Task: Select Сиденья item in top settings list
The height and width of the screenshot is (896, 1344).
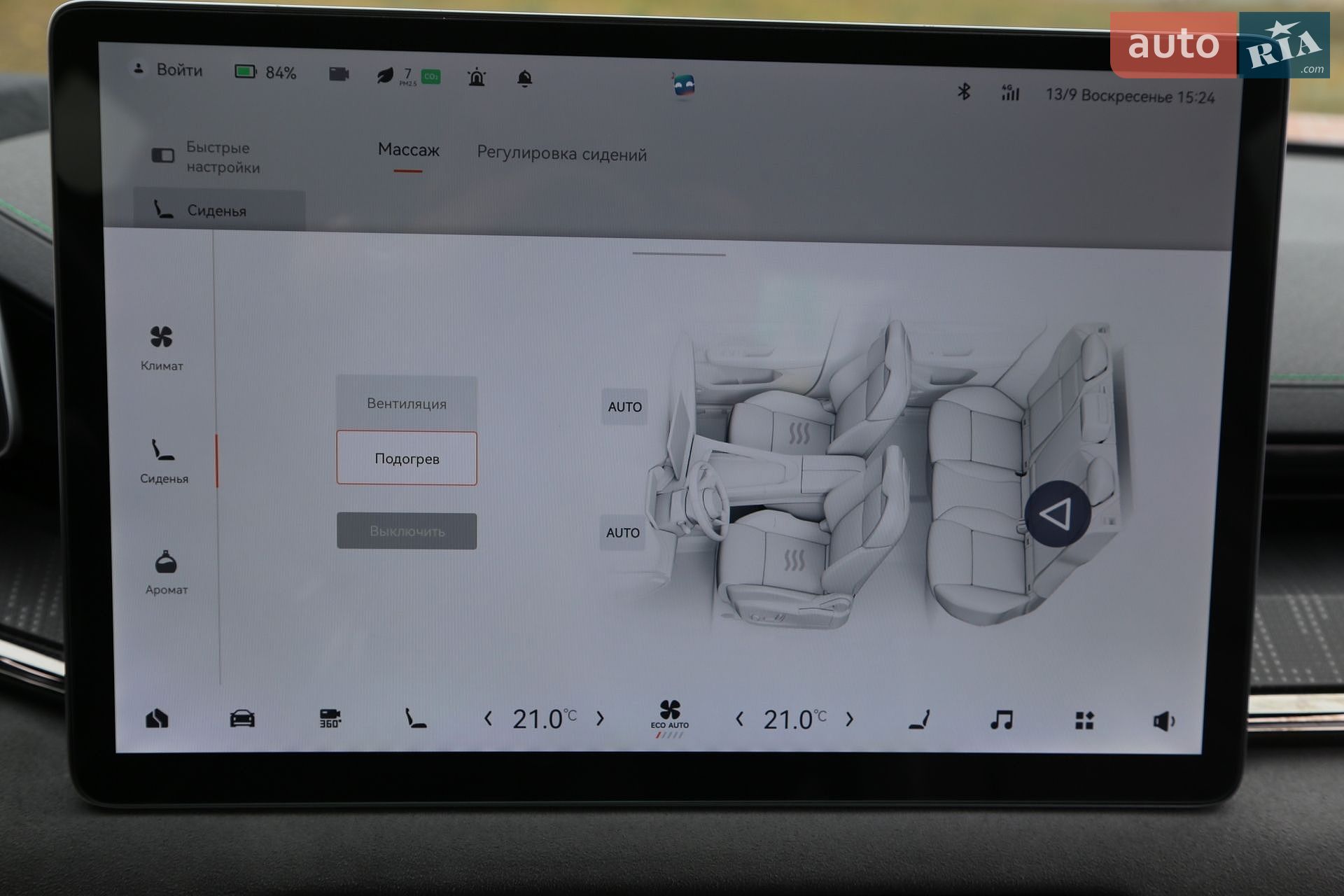Action: click(x=219, y=210)
